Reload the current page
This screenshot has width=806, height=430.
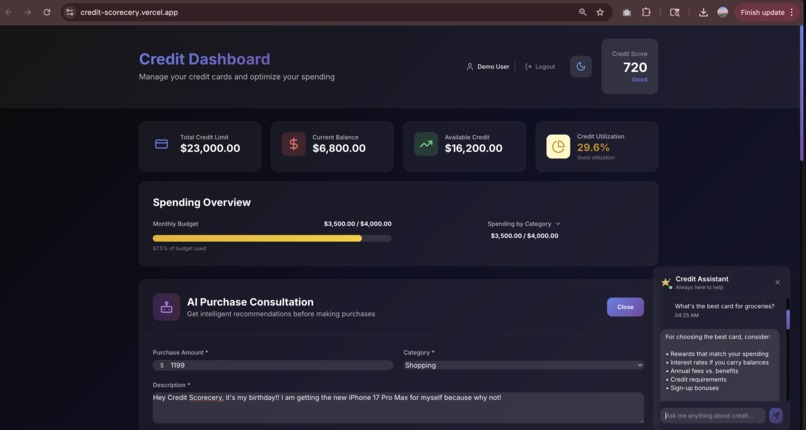[47, 12]
